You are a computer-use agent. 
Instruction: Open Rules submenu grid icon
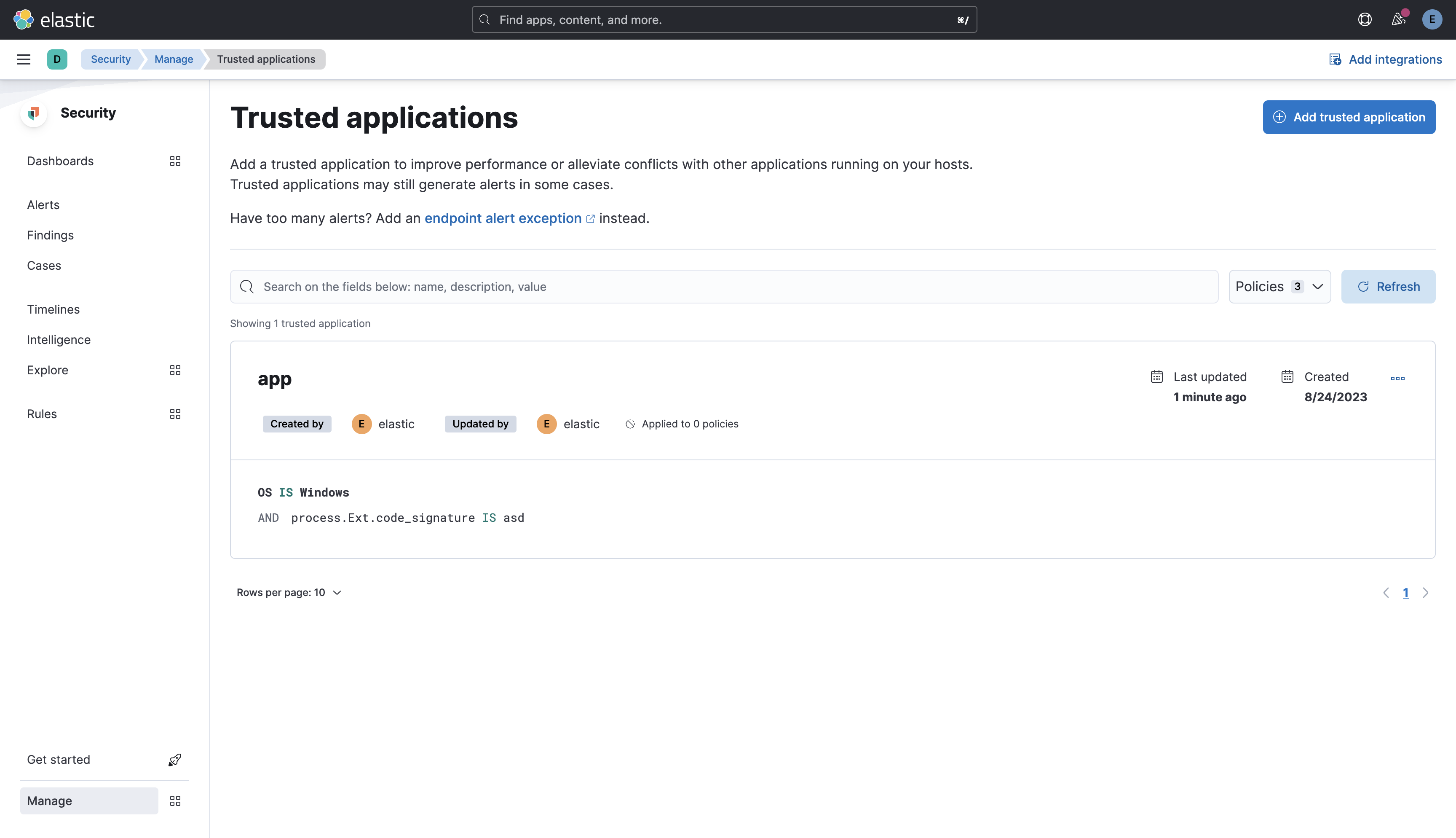coord(175,414)
